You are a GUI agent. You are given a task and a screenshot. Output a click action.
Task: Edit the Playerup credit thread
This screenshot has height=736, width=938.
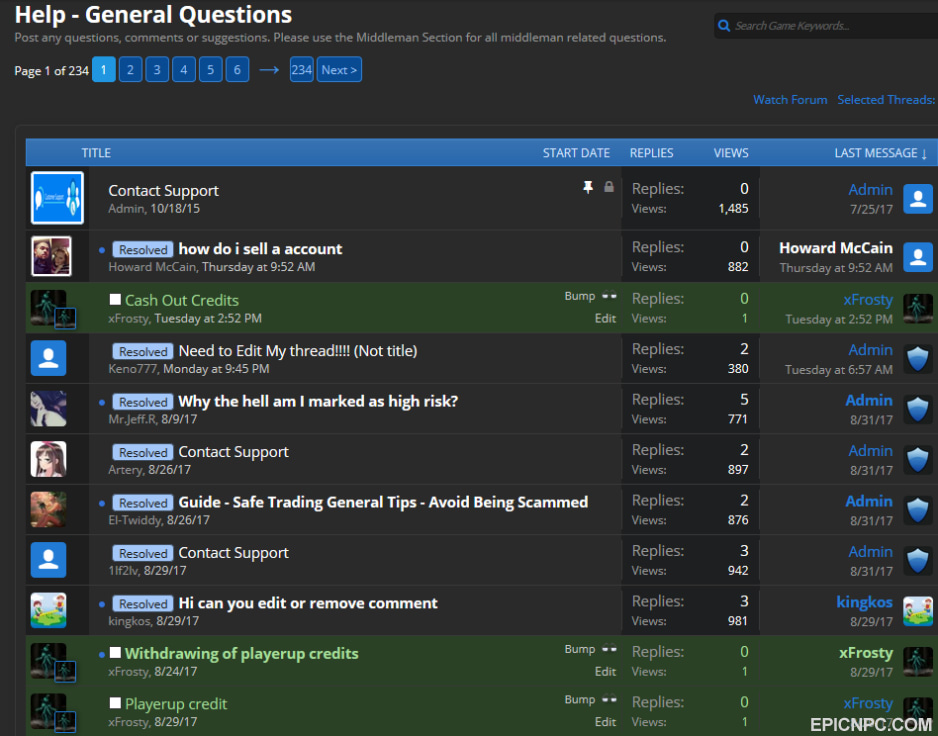coord(605,722)
